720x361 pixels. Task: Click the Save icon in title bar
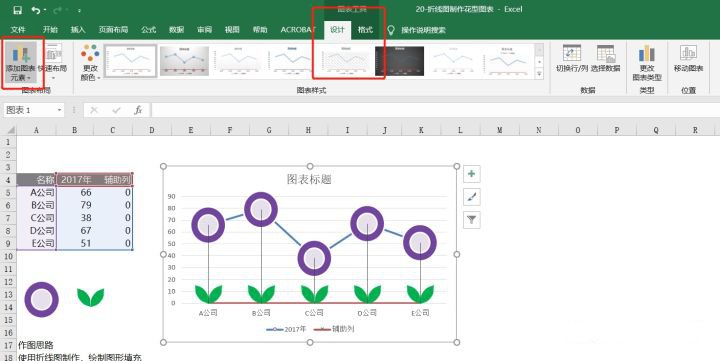pos(17,10)
